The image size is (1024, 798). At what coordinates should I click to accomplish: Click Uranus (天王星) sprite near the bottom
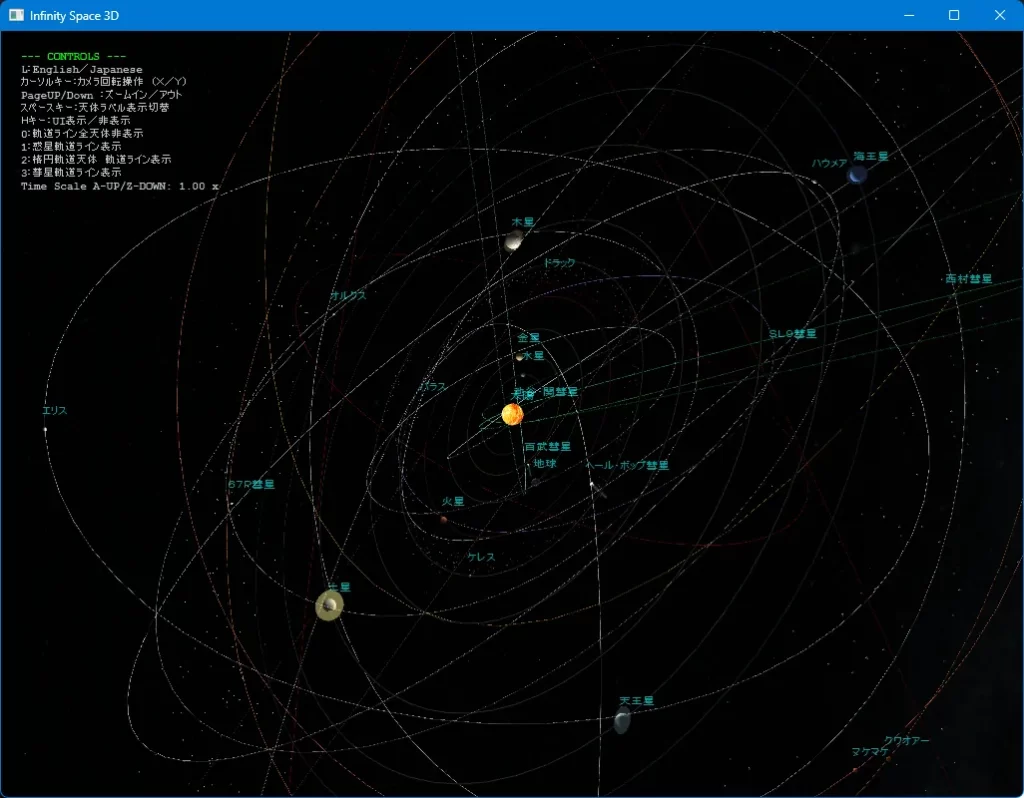[621, 721]
